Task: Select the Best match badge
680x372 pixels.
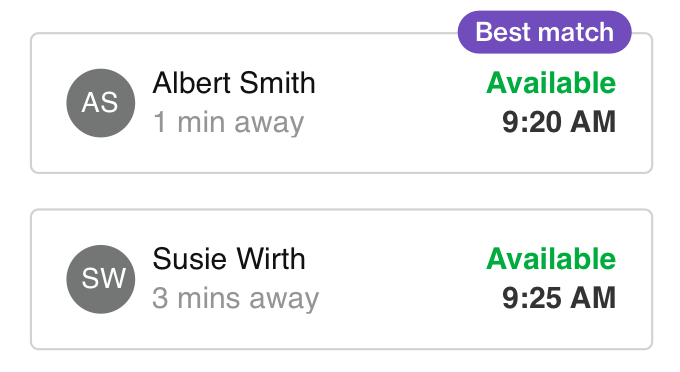Action: tap(545, 32)
